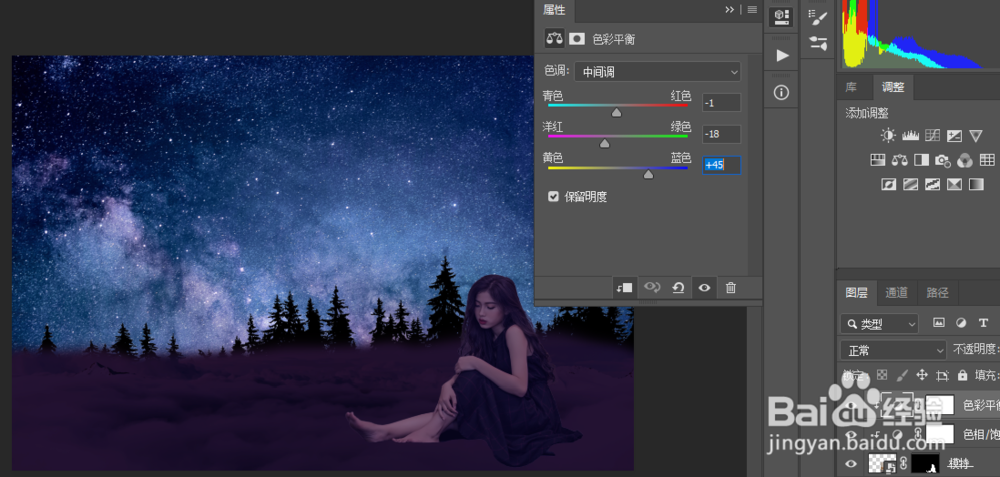Select the 调整 tab

point(893,87)
